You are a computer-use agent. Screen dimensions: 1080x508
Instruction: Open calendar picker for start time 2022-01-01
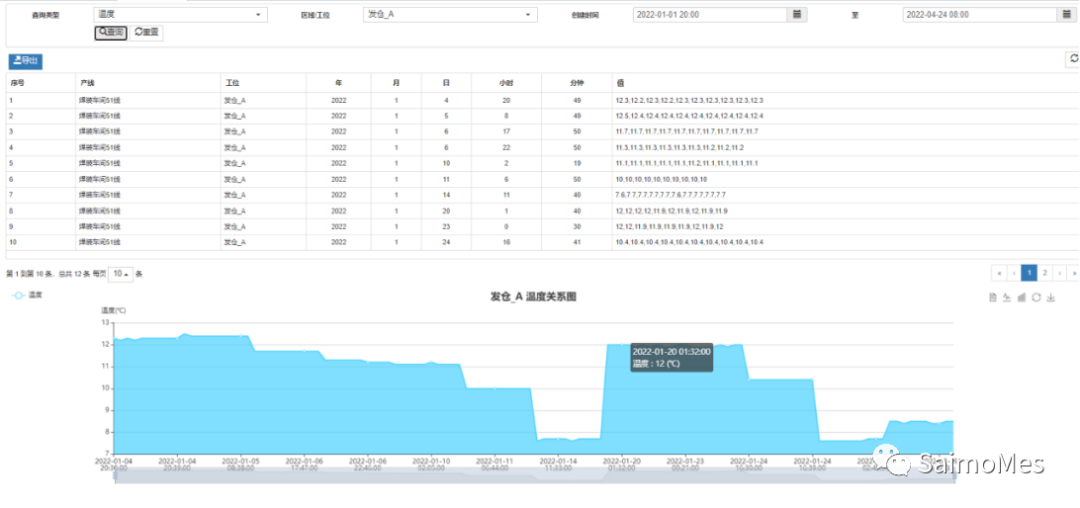(x=797, y=15)
